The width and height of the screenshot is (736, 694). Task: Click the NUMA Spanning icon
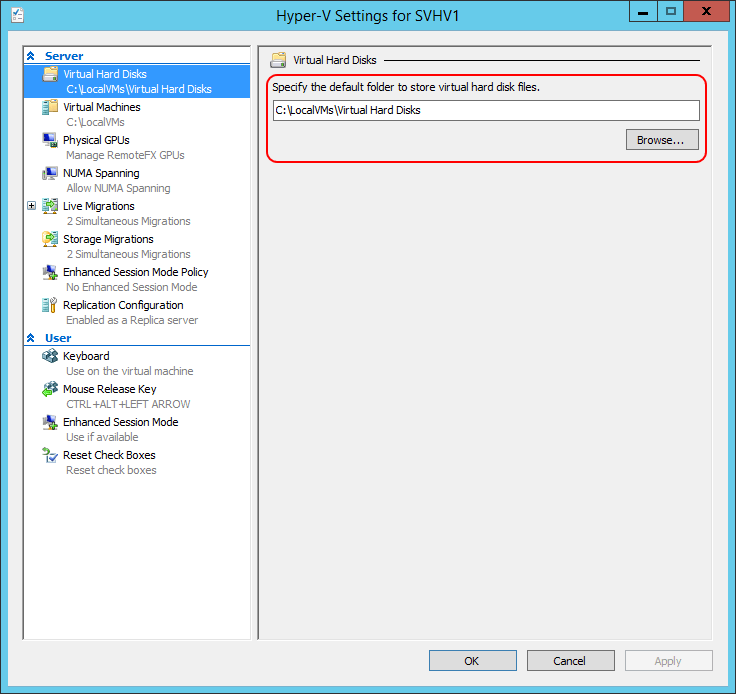coord(50,173)
